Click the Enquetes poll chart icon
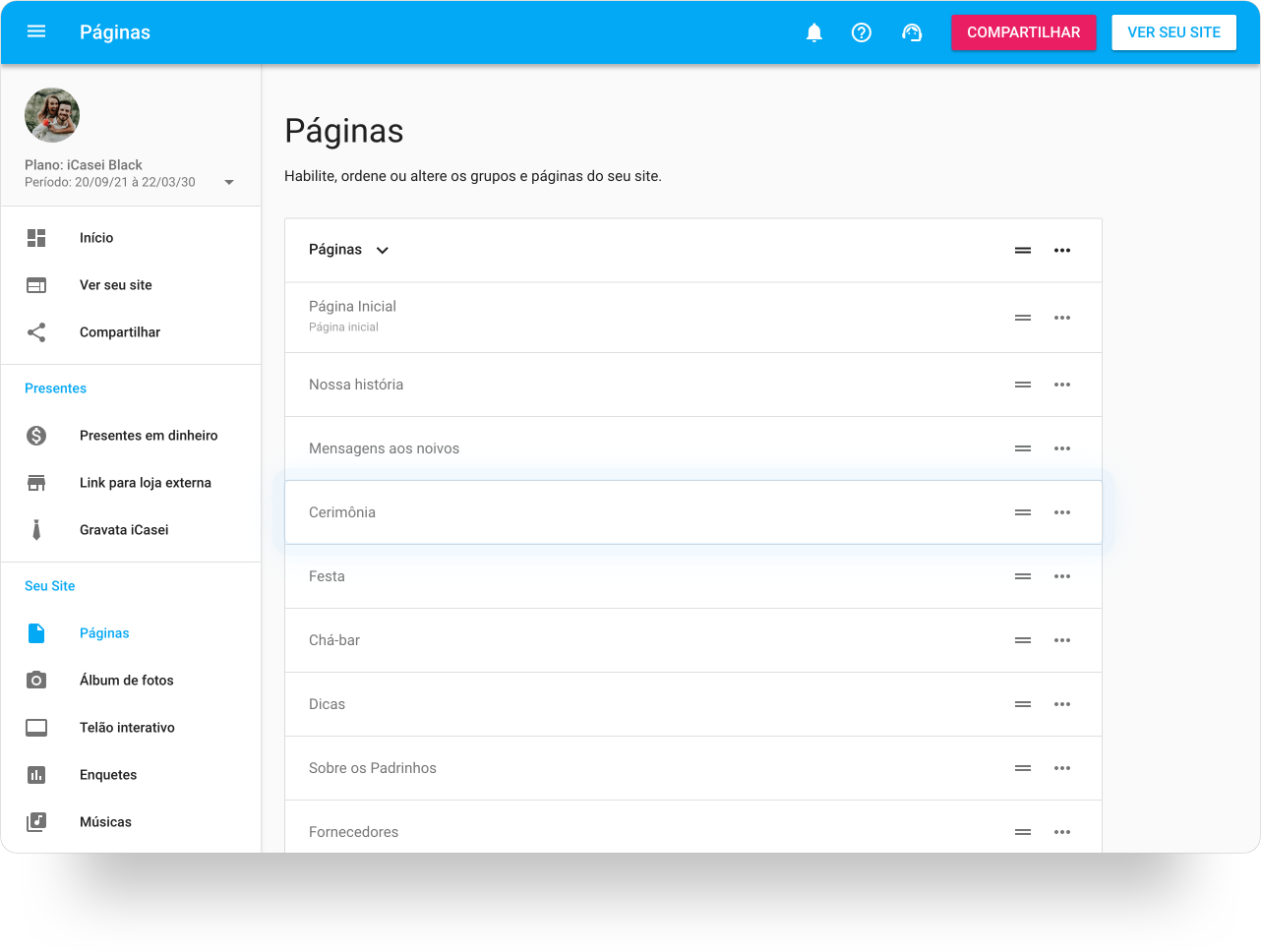The width and height of the screenshot is (1261, 952). coord(36,775)
